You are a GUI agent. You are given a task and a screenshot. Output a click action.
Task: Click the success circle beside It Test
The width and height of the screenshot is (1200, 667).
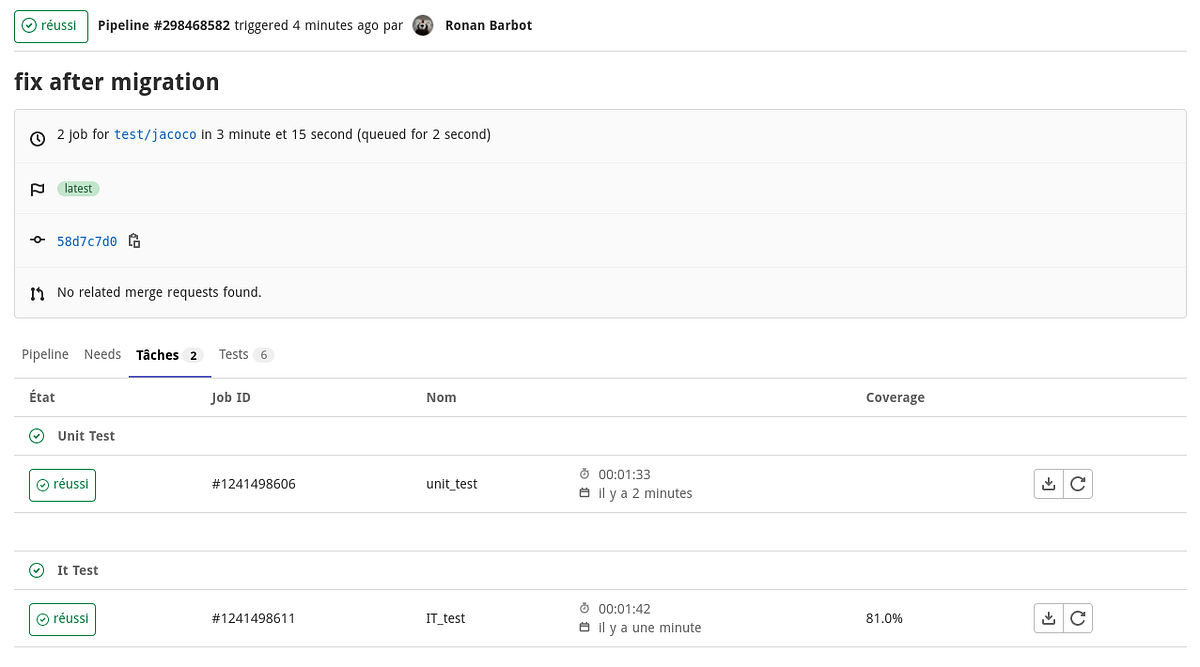click(37, 570)
